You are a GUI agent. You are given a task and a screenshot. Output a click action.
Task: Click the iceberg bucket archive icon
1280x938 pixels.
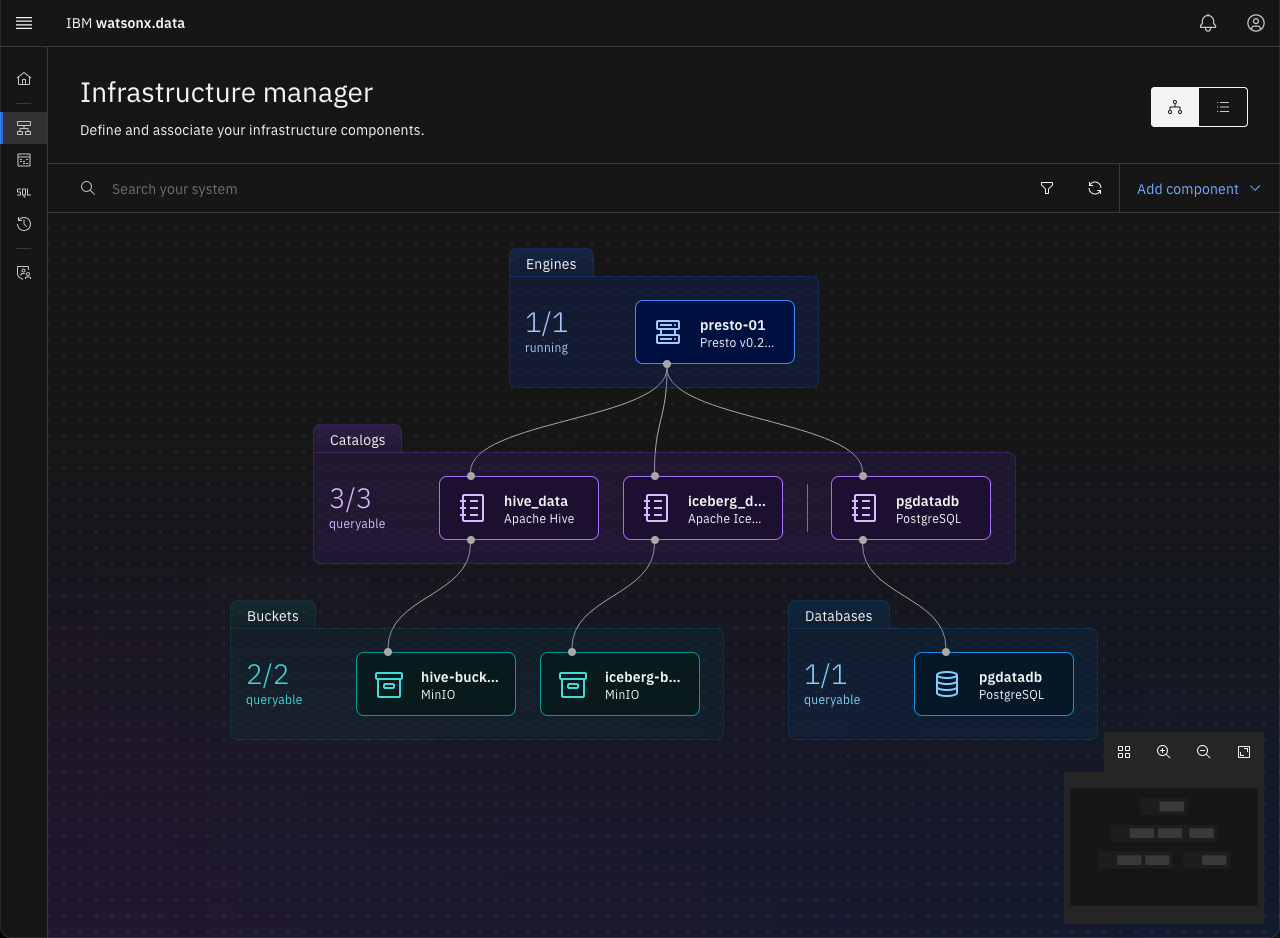(572, 684)
